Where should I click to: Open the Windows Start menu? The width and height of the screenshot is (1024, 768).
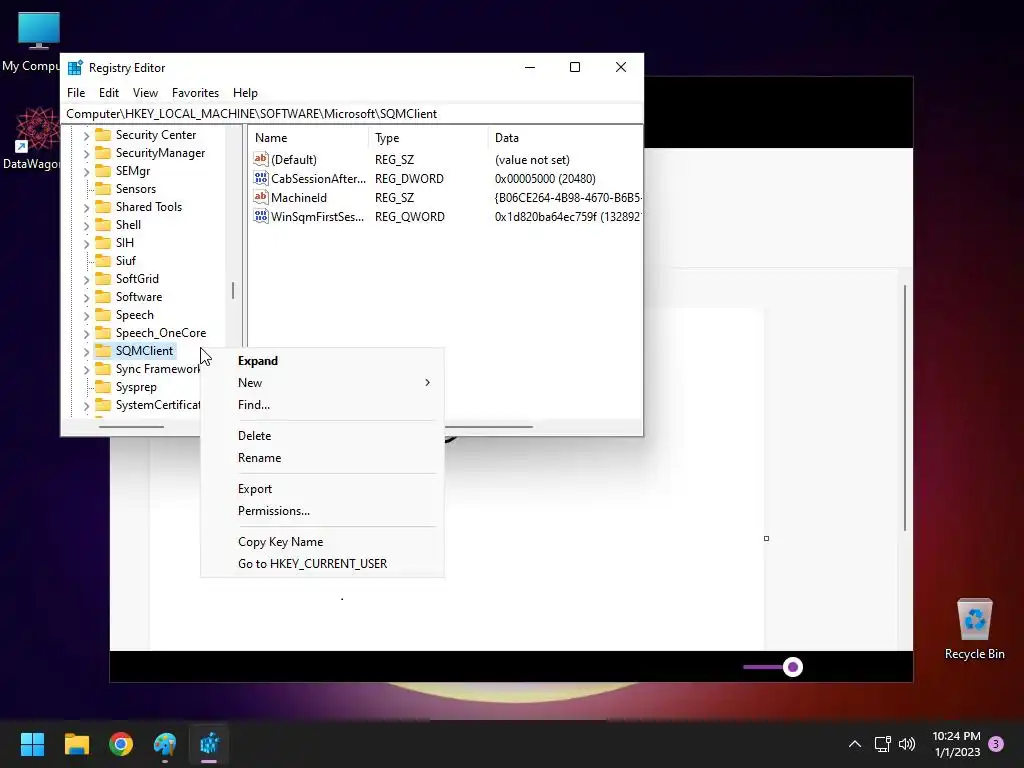[32, 744]
